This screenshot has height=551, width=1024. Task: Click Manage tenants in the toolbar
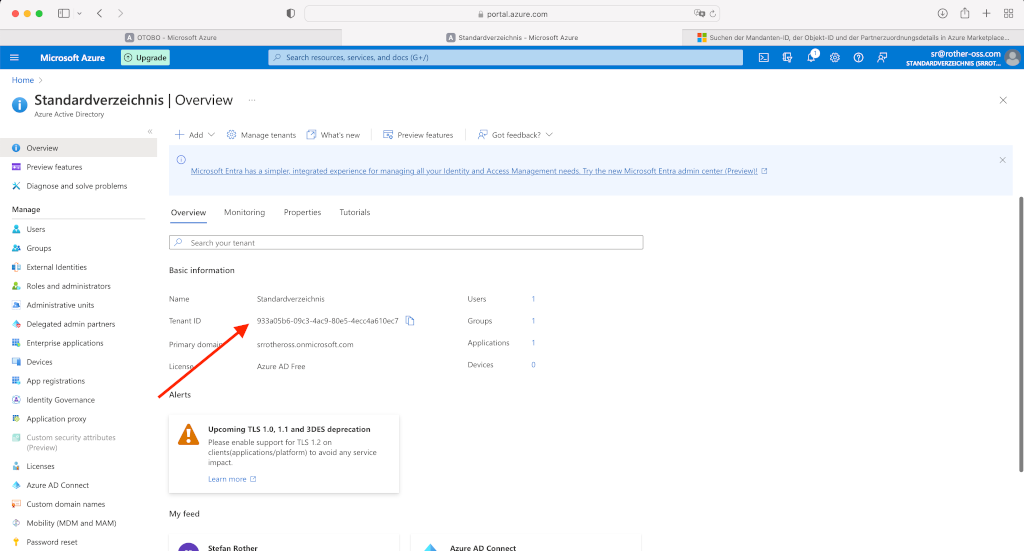click(x=261, y=135)
